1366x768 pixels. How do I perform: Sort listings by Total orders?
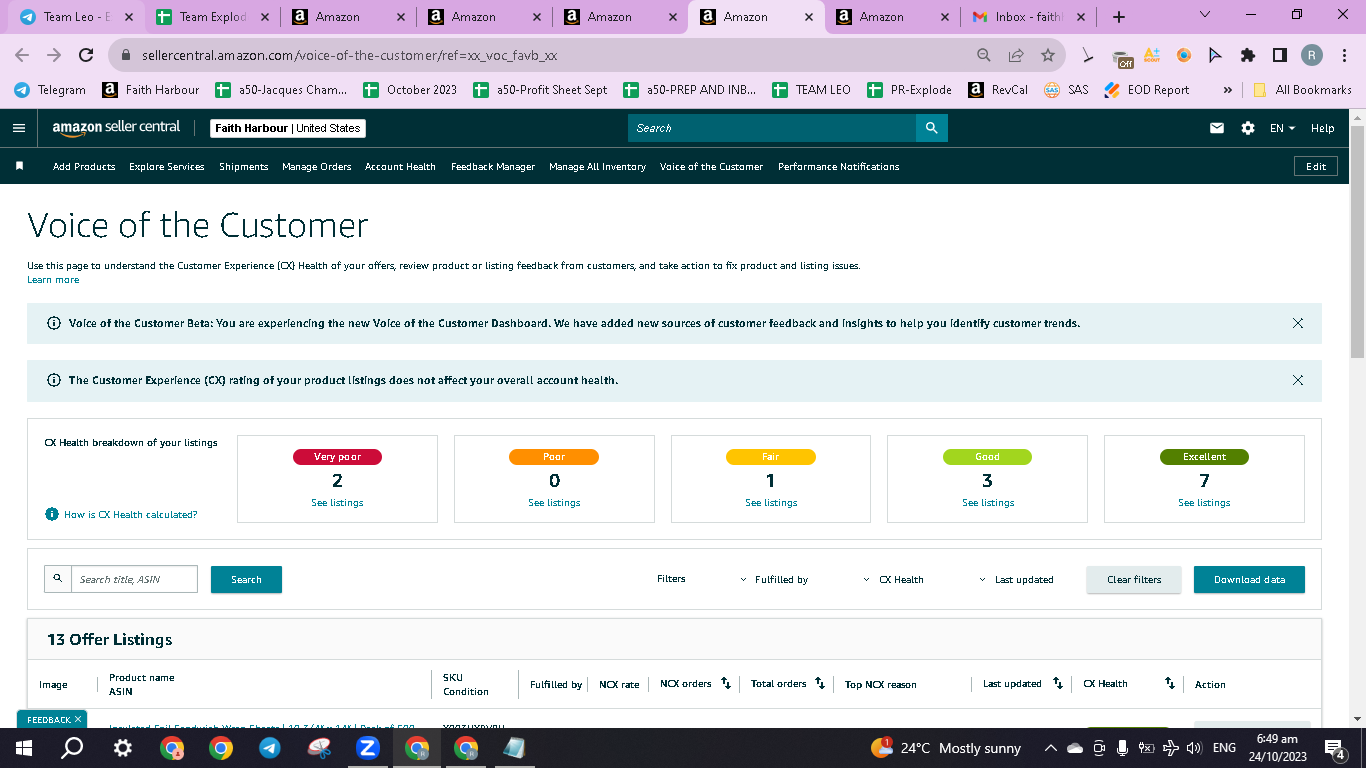(x=820, y=684)
